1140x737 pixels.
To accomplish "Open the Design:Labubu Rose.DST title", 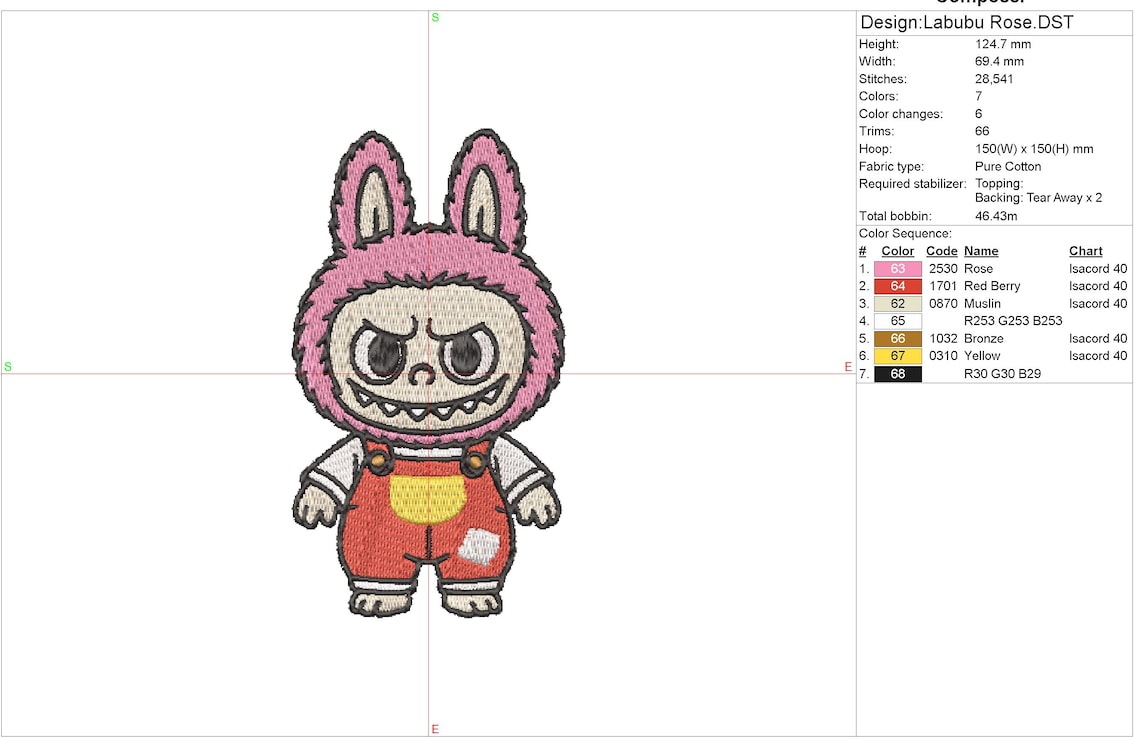I will pos(965,21).
